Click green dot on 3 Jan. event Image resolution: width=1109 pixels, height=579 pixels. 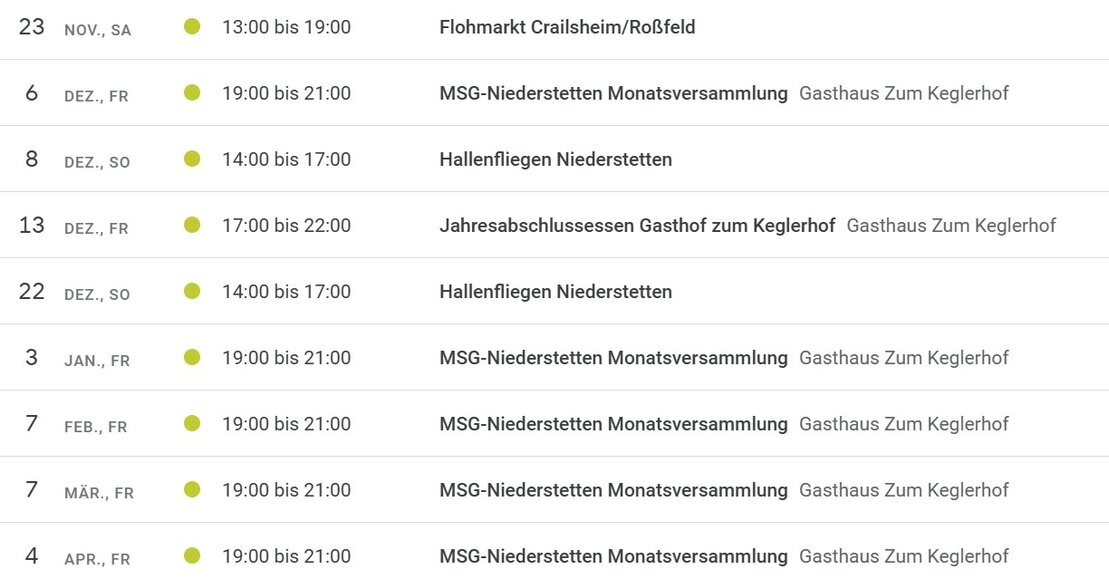[x=192, y=357]
